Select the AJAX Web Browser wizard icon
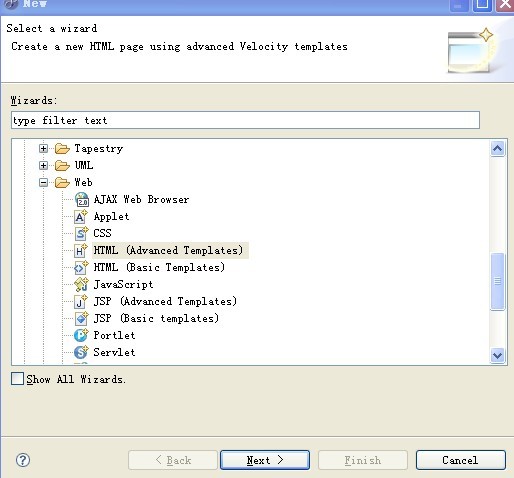Image resolution: width=514 pixels, height=478 pixels. click(x=82, y=200)
